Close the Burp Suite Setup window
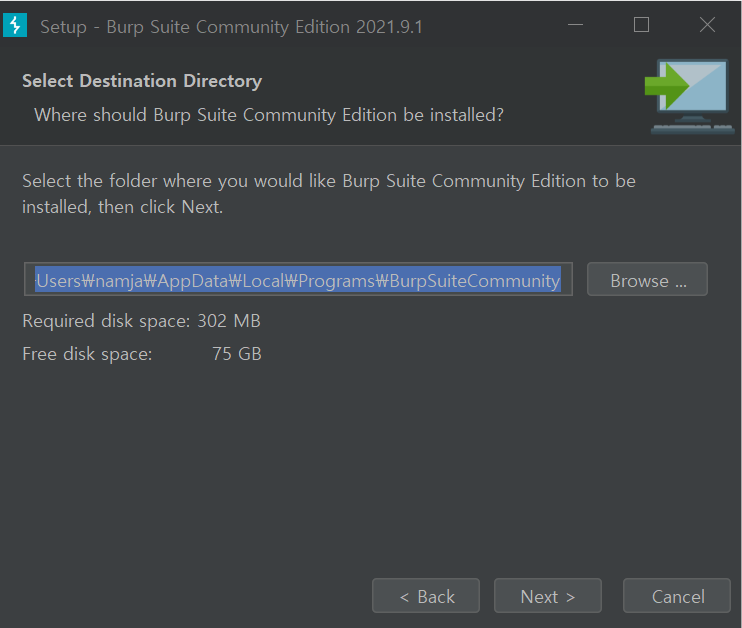This screenshot has height=628, width=742. [707, 25]
